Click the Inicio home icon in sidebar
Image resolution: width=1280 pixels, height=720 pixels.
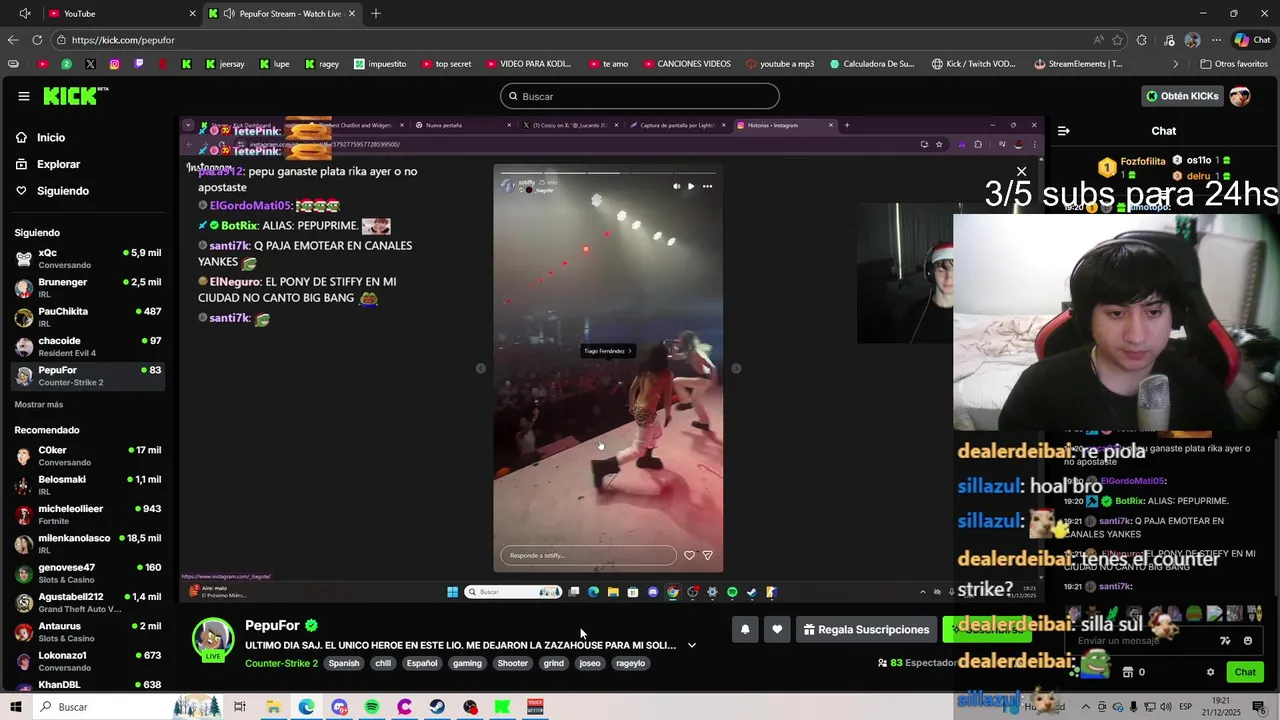pos(22,138)
